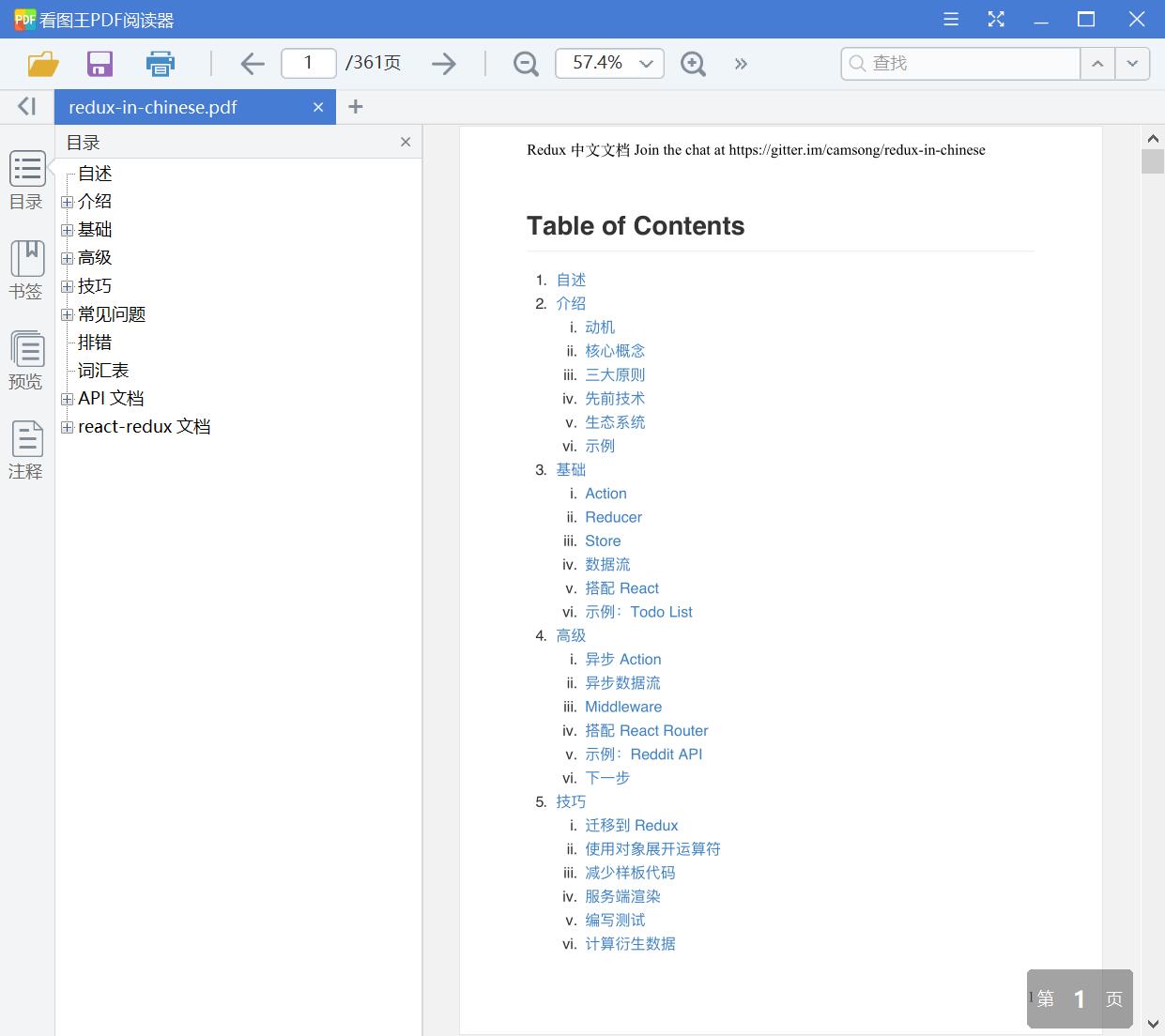Add a new tab with plus button
Screen dimensions: 1165x1036
point(355,107)
